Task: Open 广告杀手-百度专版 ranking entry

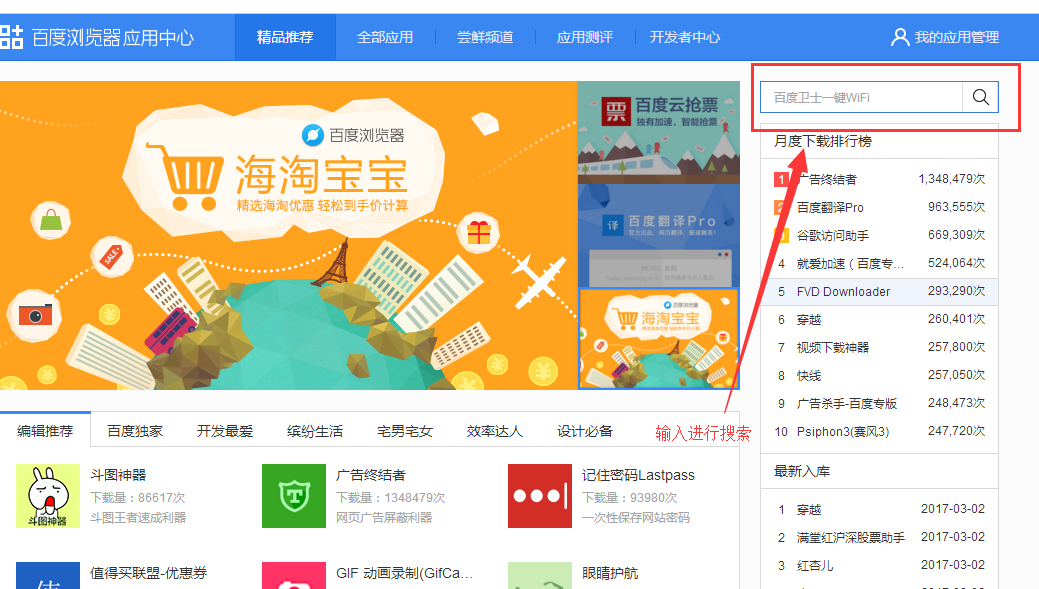Action: pos(847,403)
